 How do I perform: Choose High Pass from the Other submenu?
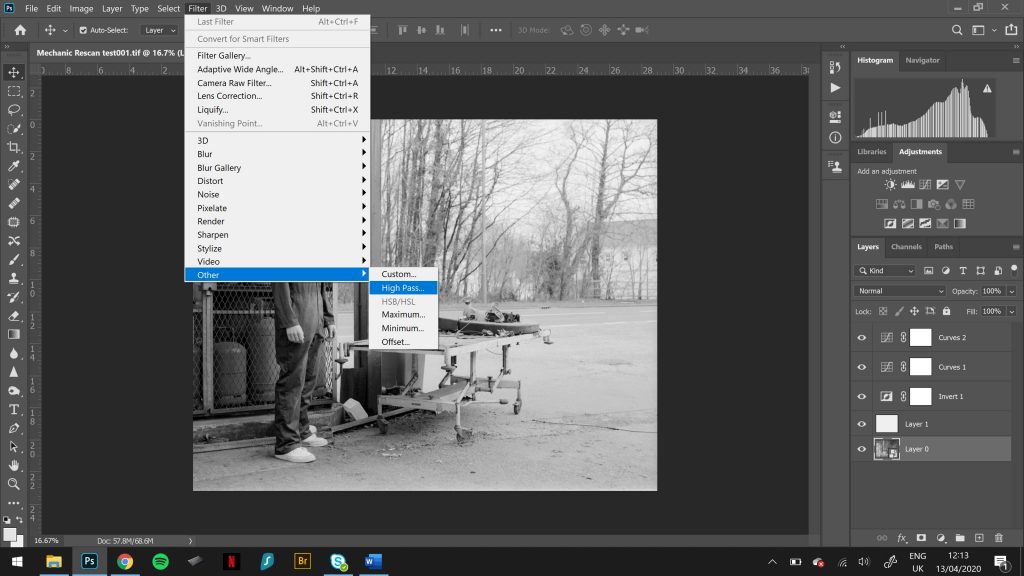point(402,288)
